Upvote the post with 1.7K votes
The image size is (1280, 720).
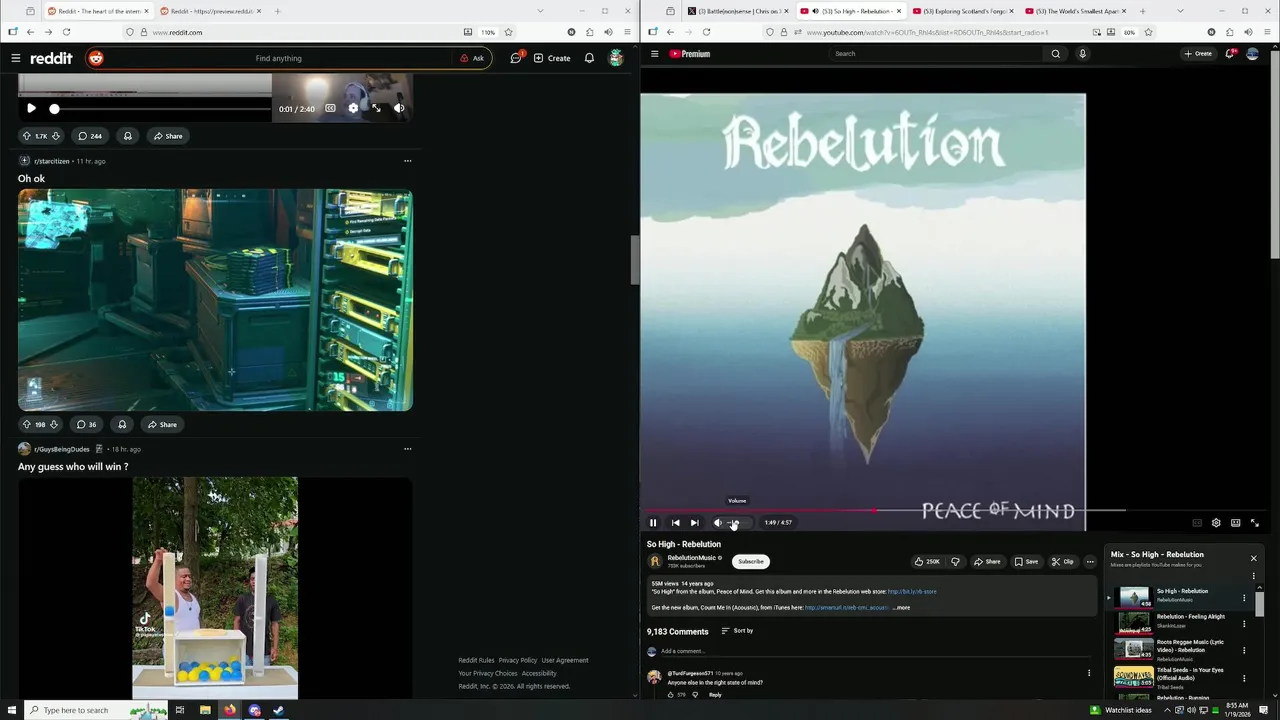pyautogui.click(x=27, y=136)
